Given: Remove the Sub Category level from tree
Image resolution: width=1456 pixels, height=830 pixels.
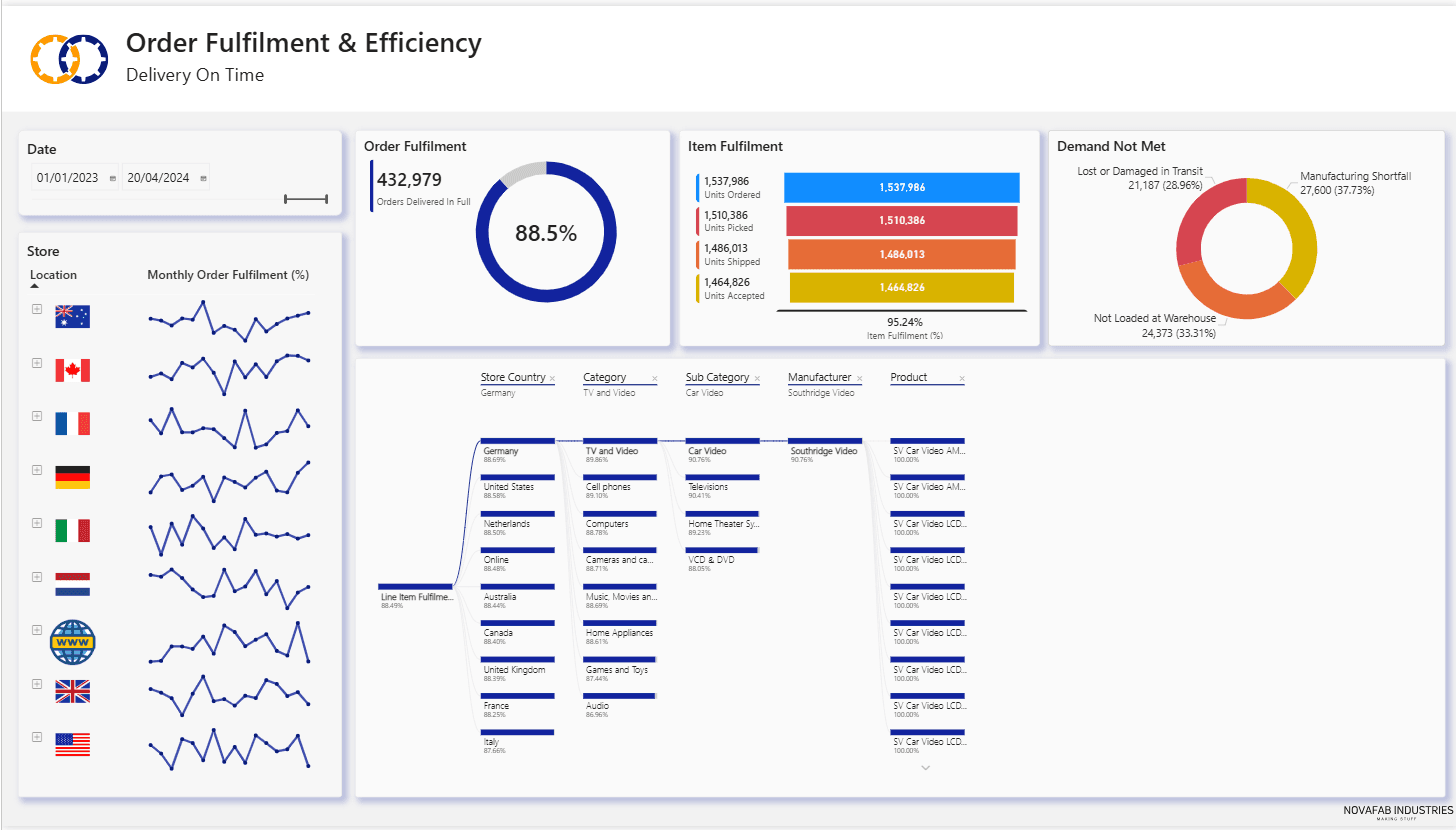Looking at the screenshot, I should 757,378.
